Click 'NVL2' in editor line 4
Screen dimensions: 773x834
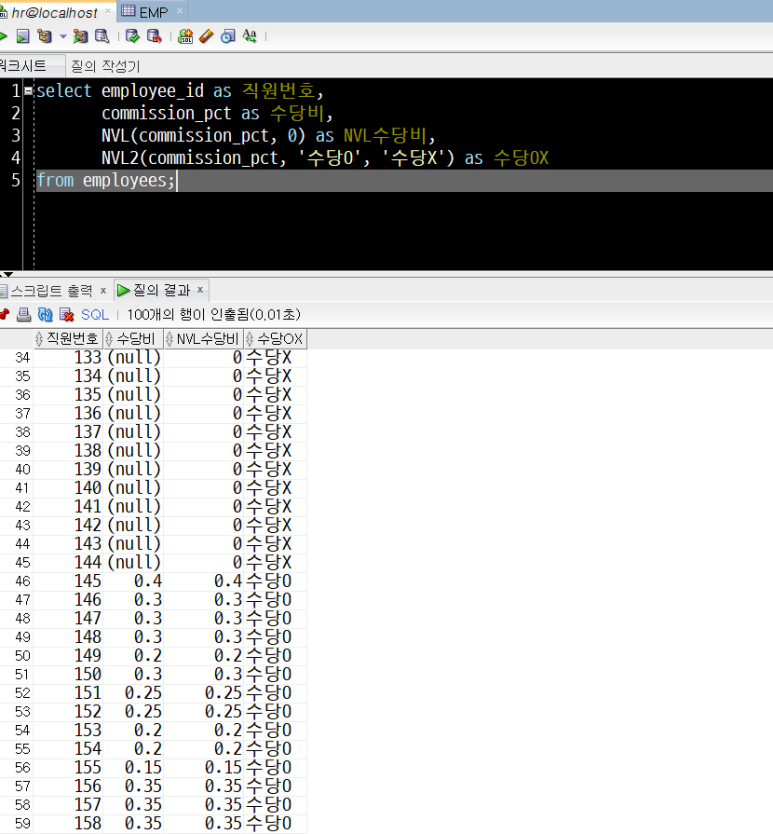tap(120, 158)
